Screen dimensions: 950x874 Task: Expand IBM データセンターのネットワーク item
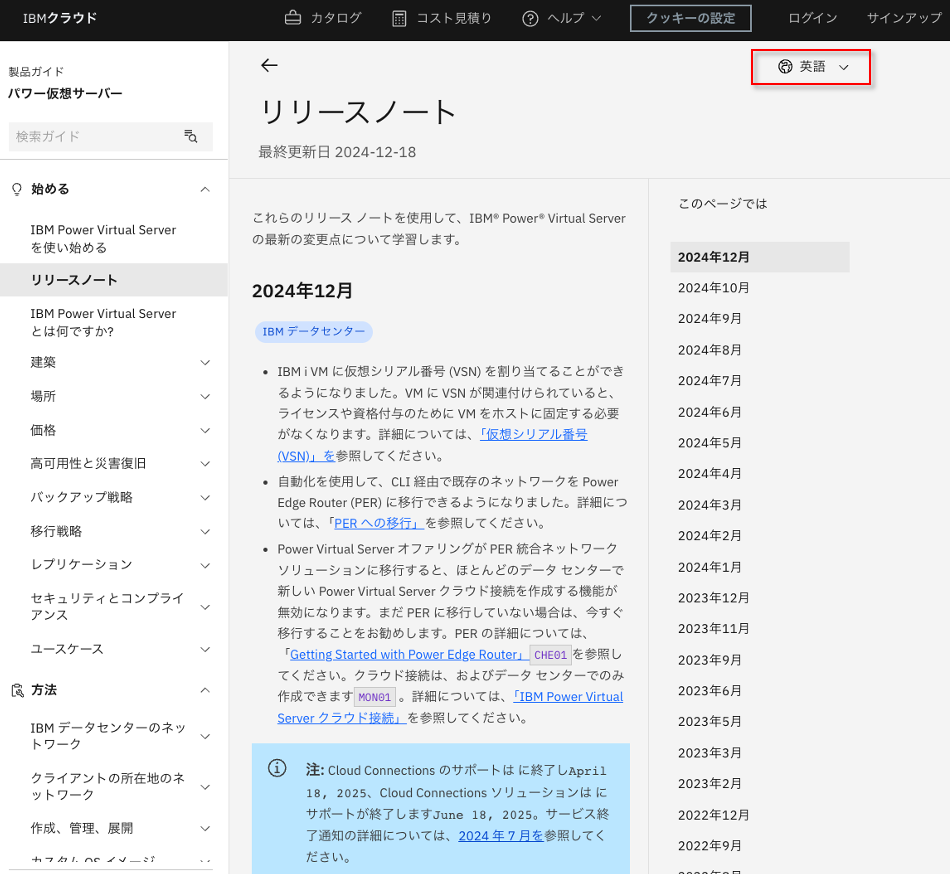tap(205, 737)
